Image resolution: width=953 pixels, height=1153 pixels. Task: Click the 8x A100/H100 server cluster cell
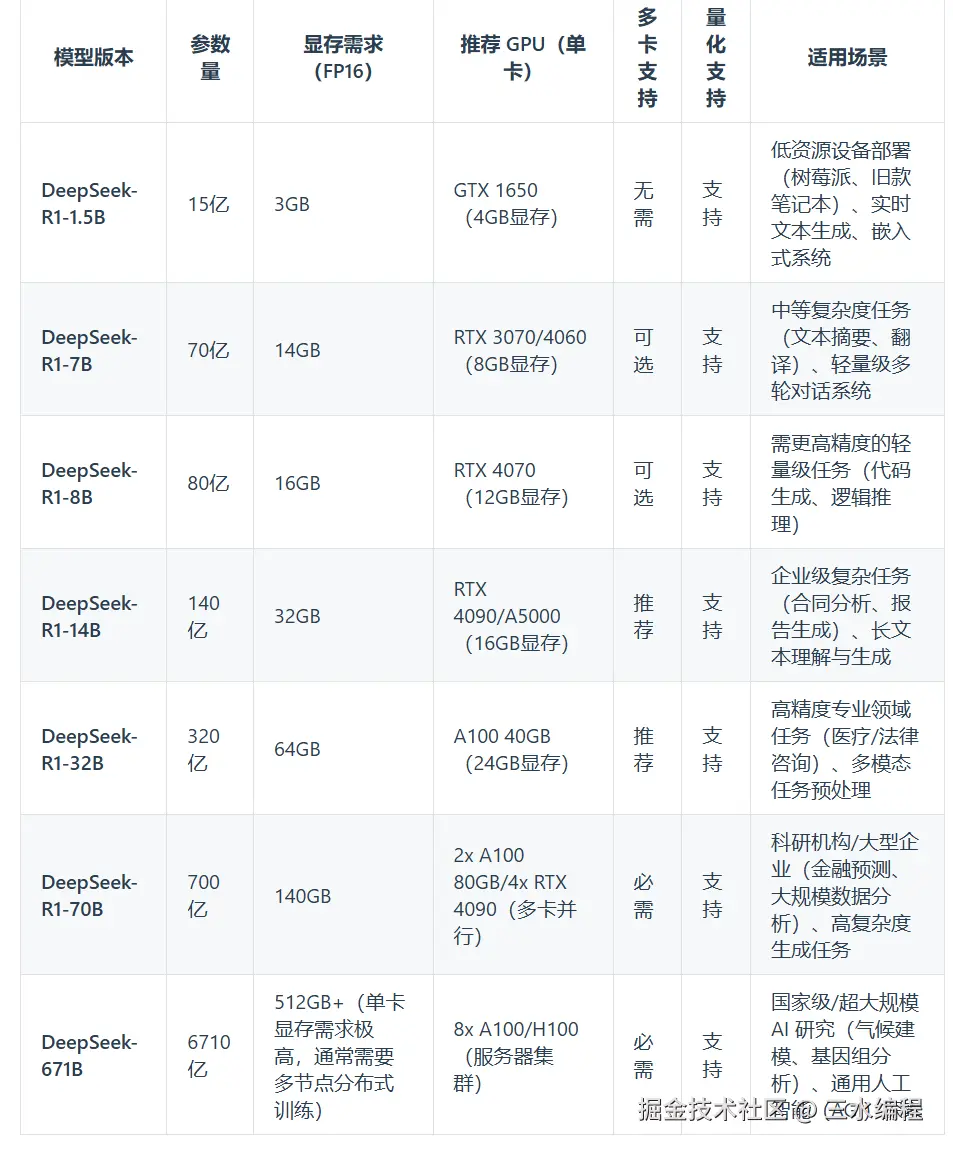coord(515,1055)
